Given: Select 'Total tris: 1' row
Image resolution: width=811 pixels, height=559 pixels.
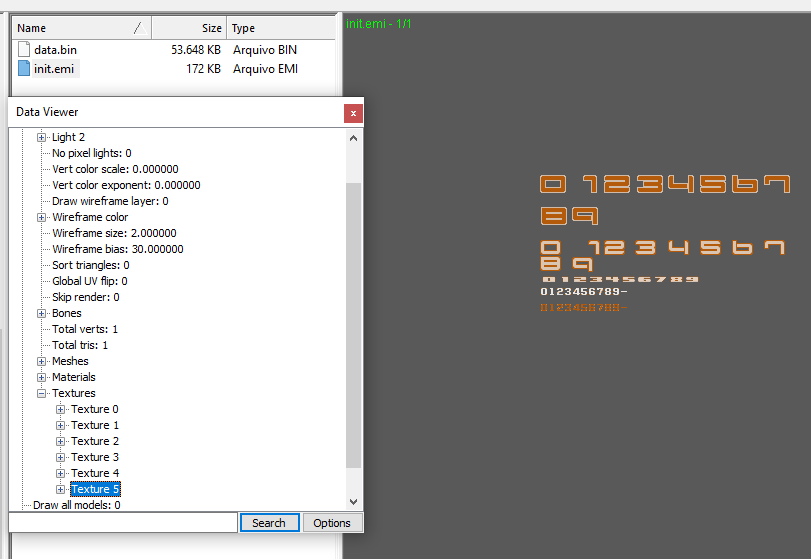Looking at the screenshot, I should point(80,345).
